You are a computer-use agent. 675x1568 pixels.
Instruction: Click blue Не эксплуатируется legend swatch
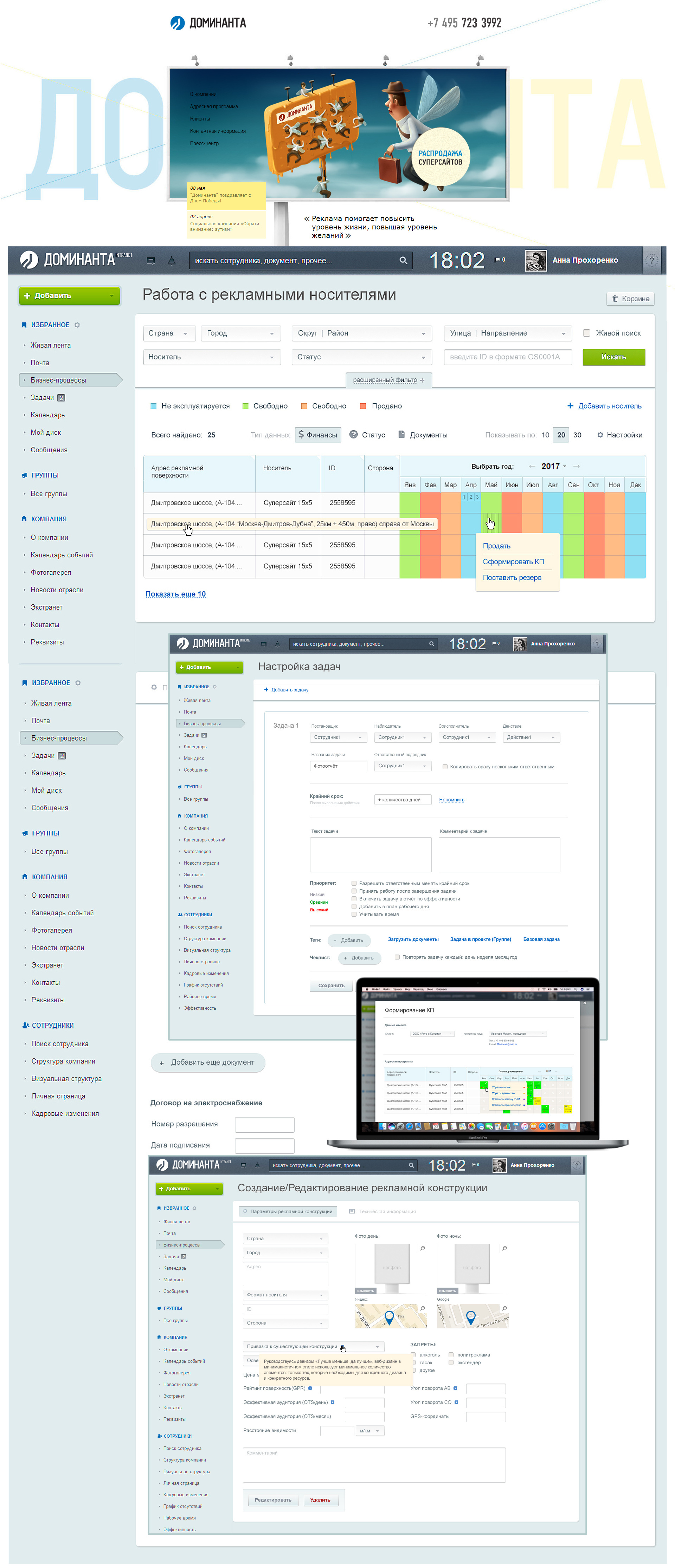click(x=154, y=406)
